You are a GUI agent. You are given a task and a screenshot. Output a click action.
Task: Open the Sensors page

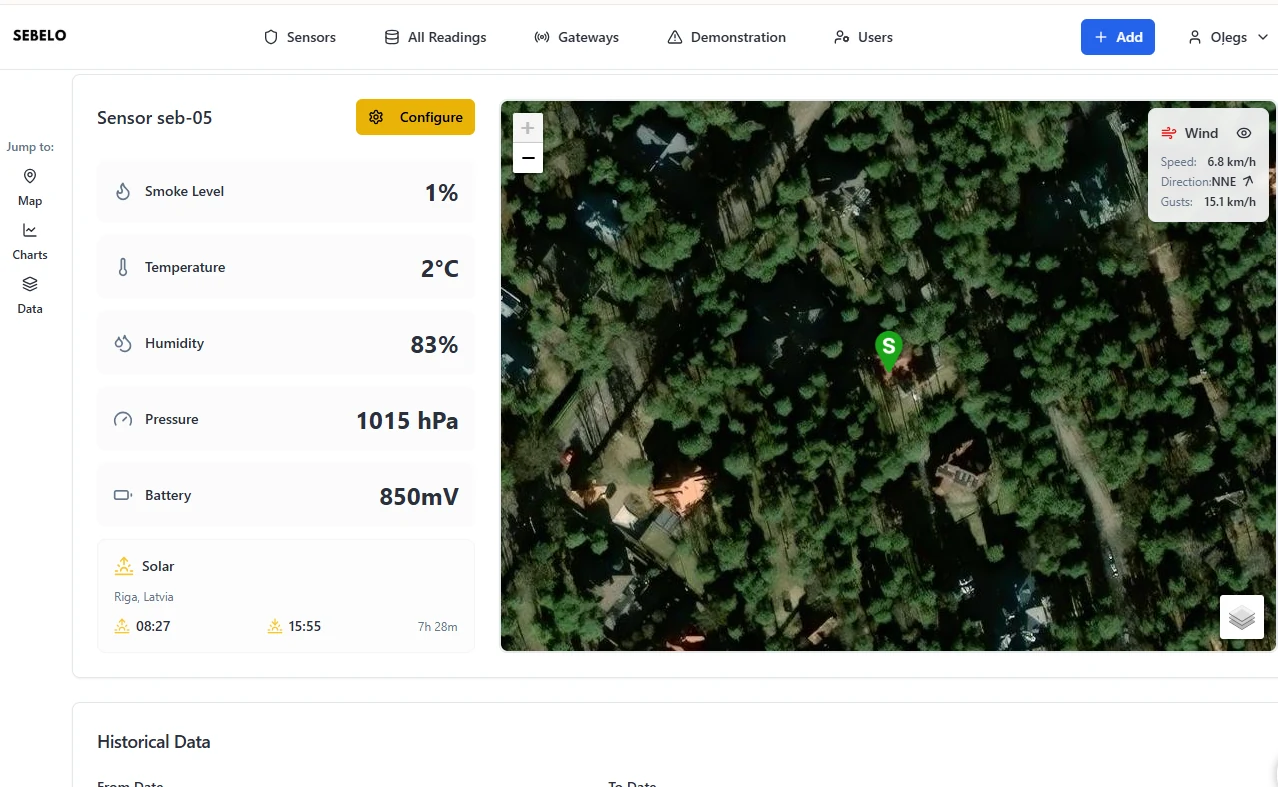(x=300, y=37)
